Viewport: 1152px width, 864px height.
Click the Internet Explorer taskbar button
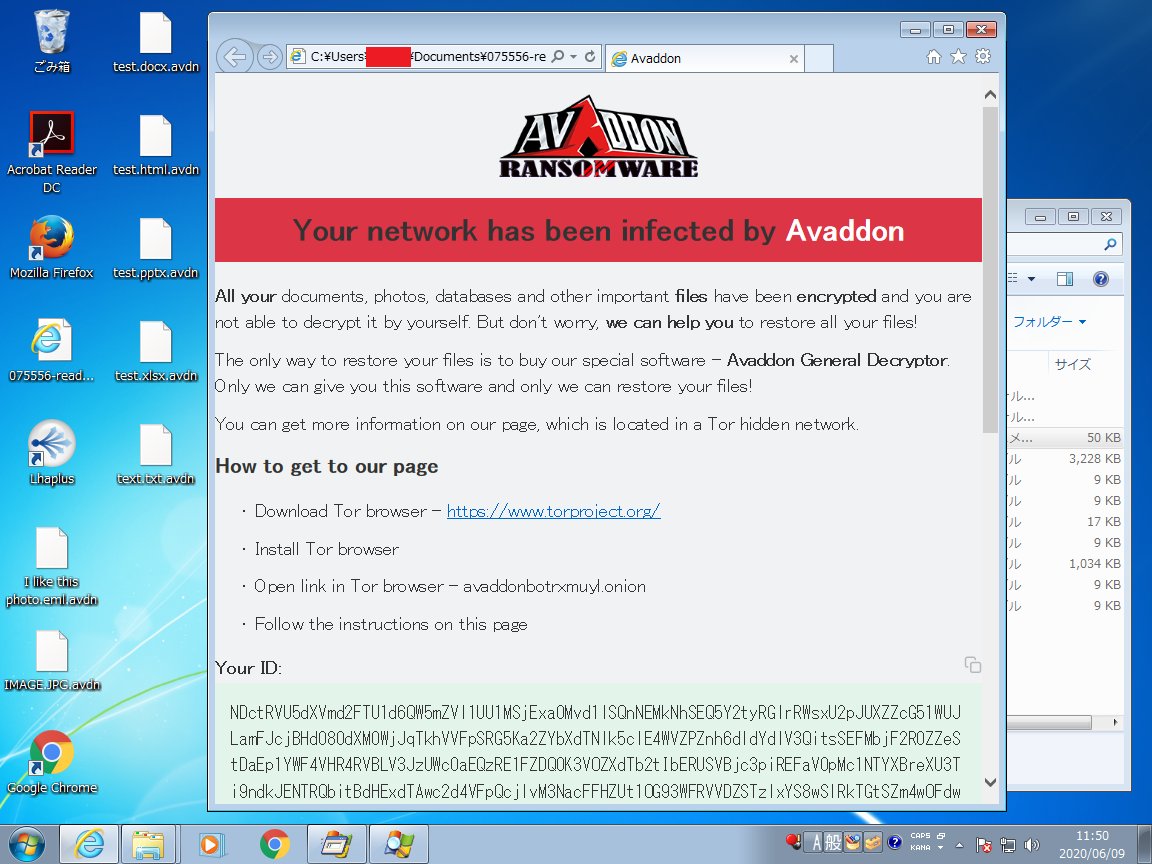pos(89,844)
